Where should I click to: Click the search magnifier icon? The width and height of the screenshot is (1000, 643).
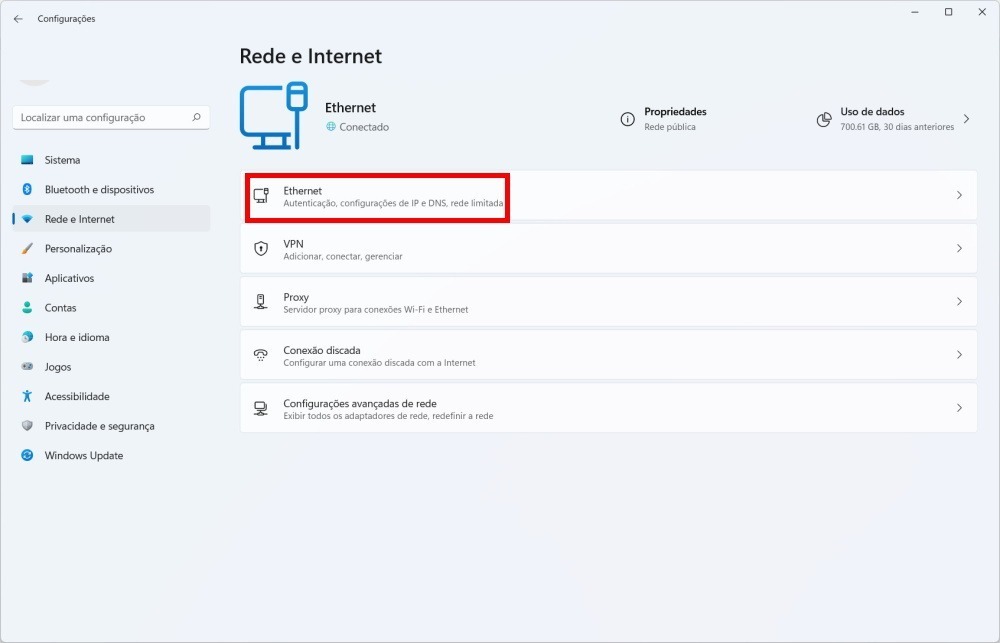196,117
